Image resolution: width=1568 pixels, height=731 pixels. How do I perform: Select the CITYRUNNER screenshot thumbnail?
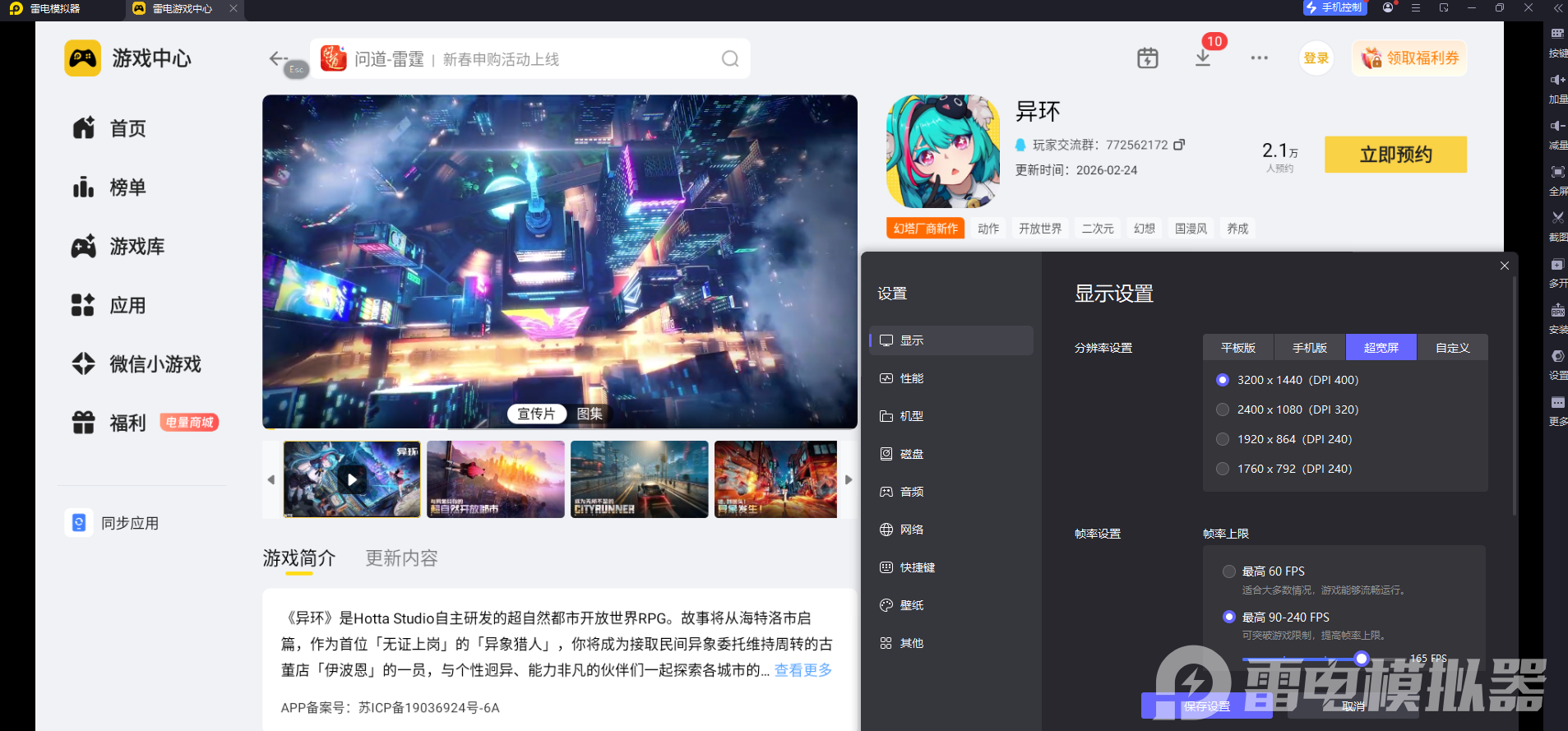click(640, 479)
